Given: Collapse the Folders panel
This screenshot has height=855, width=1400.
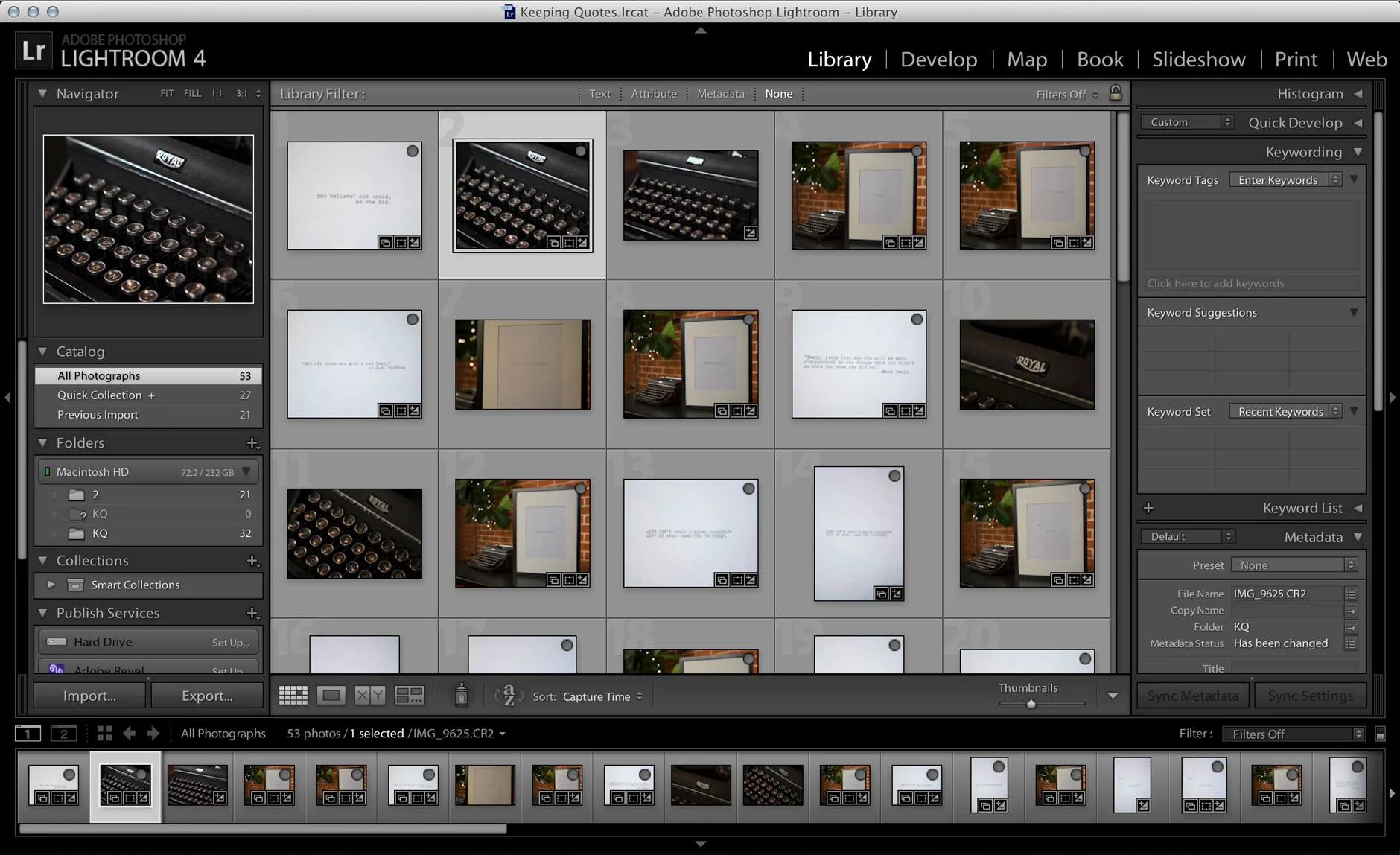Looking at the screenshot, I should tap(42, 443).
